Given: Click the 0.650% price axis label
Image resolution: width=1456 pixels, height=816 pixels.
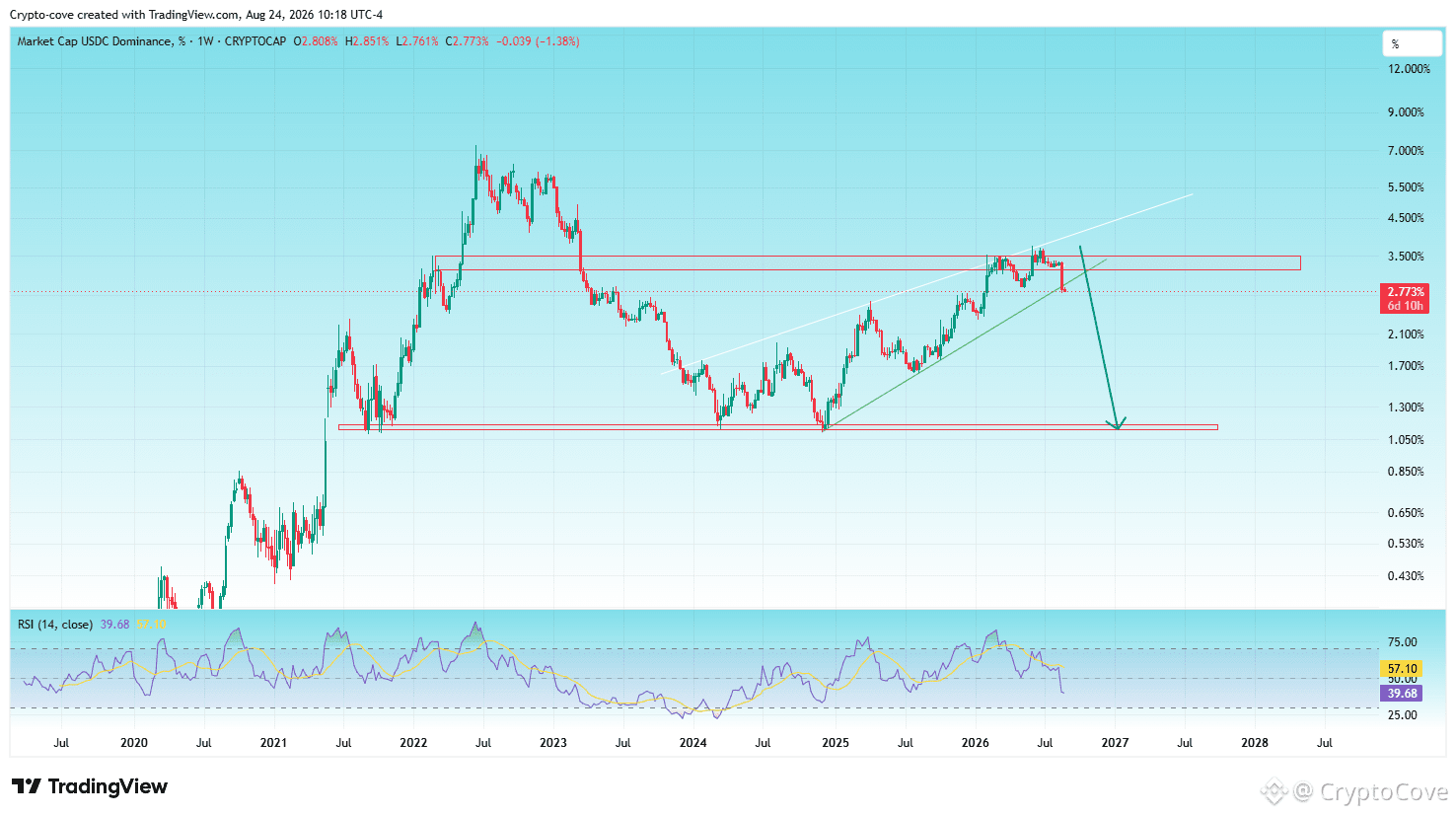Looking at the screenshot, I should pos(1406,513).
